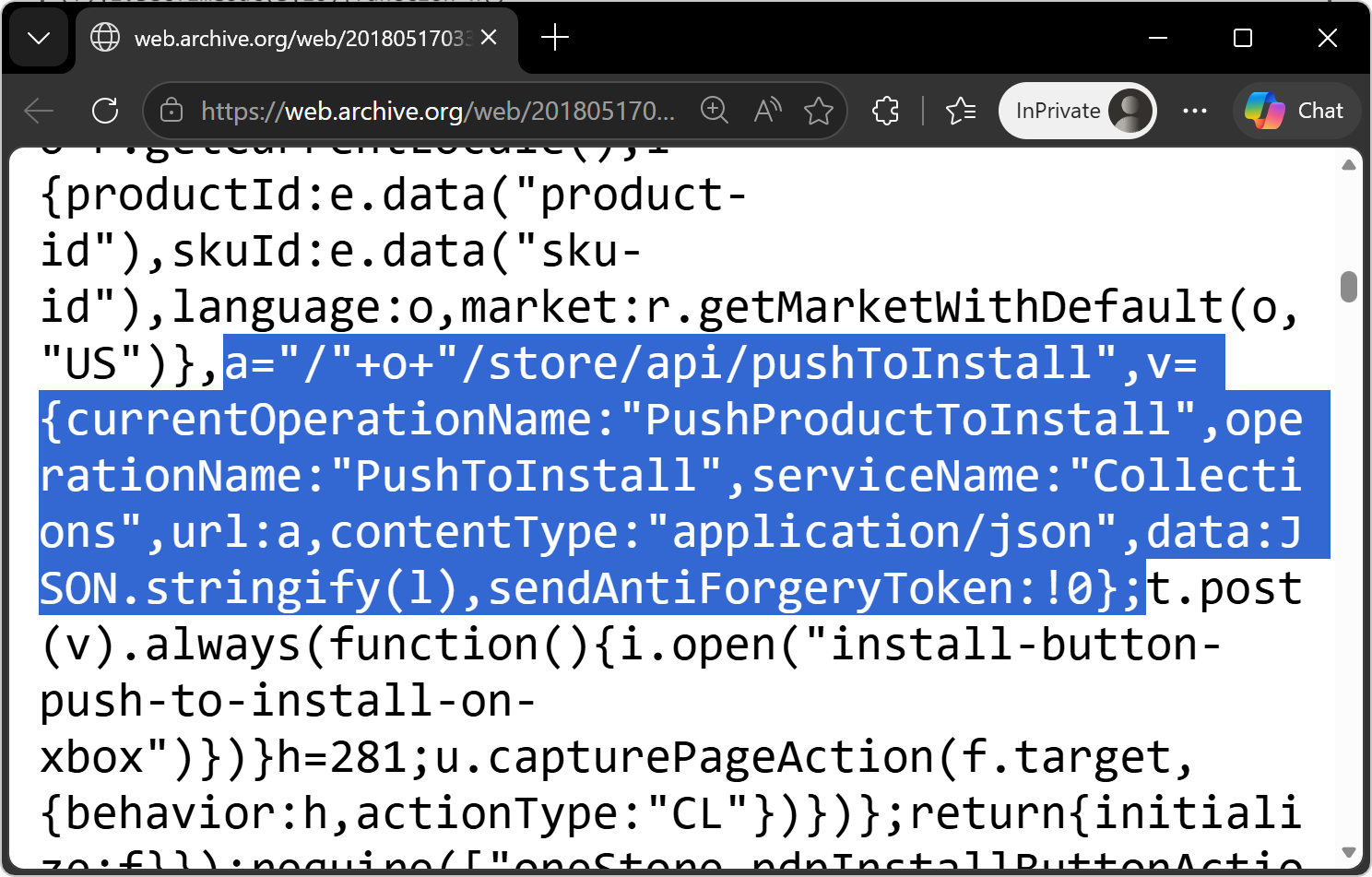Viewport: 1372px width, 877px height.
Task: Open the tab actions dropdown arrow
Action: (x=39, y=38)
